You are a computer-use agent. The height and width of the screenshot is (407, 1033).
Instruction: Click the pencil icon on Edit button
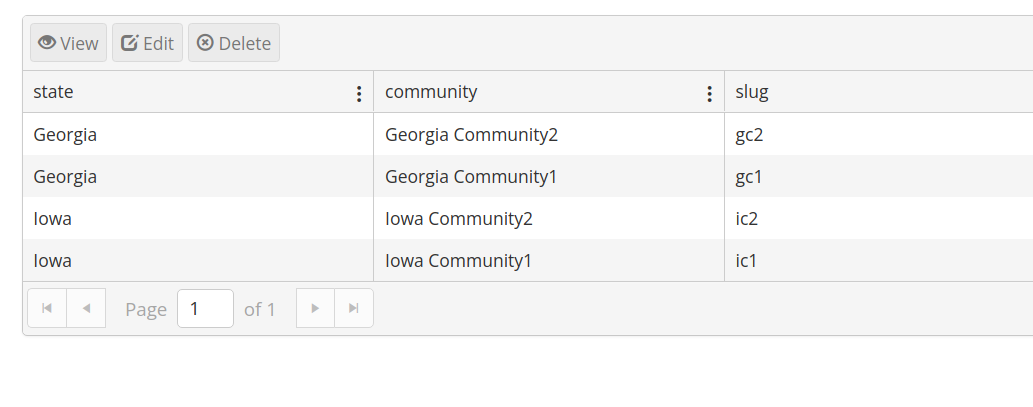tap(130, 43)
